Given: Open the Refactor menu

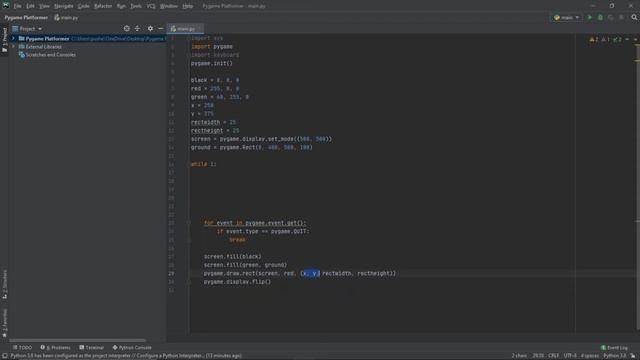Looking at the screenshot, I should 103,6.
